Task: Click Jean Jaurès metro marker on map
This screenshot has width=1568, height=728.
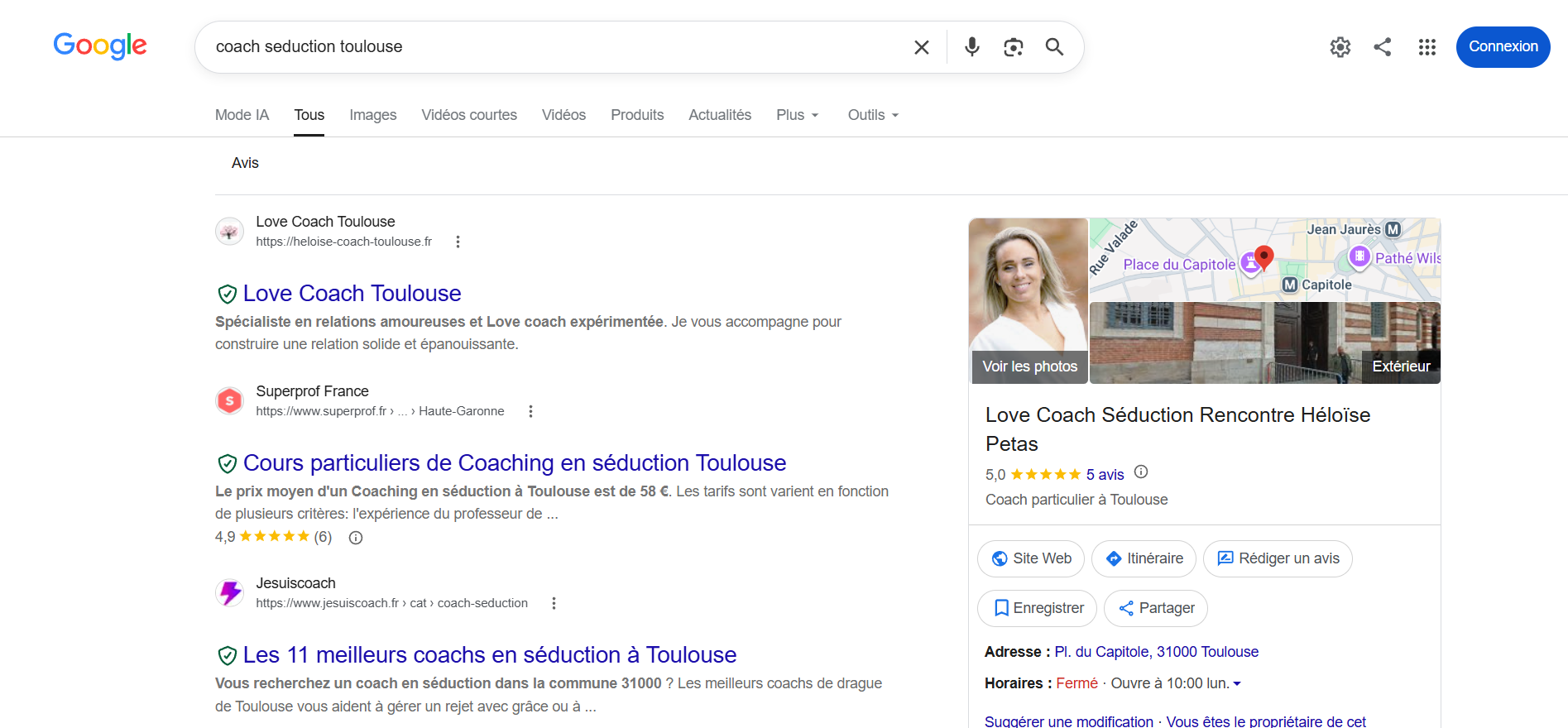Action: (1393, 229)
